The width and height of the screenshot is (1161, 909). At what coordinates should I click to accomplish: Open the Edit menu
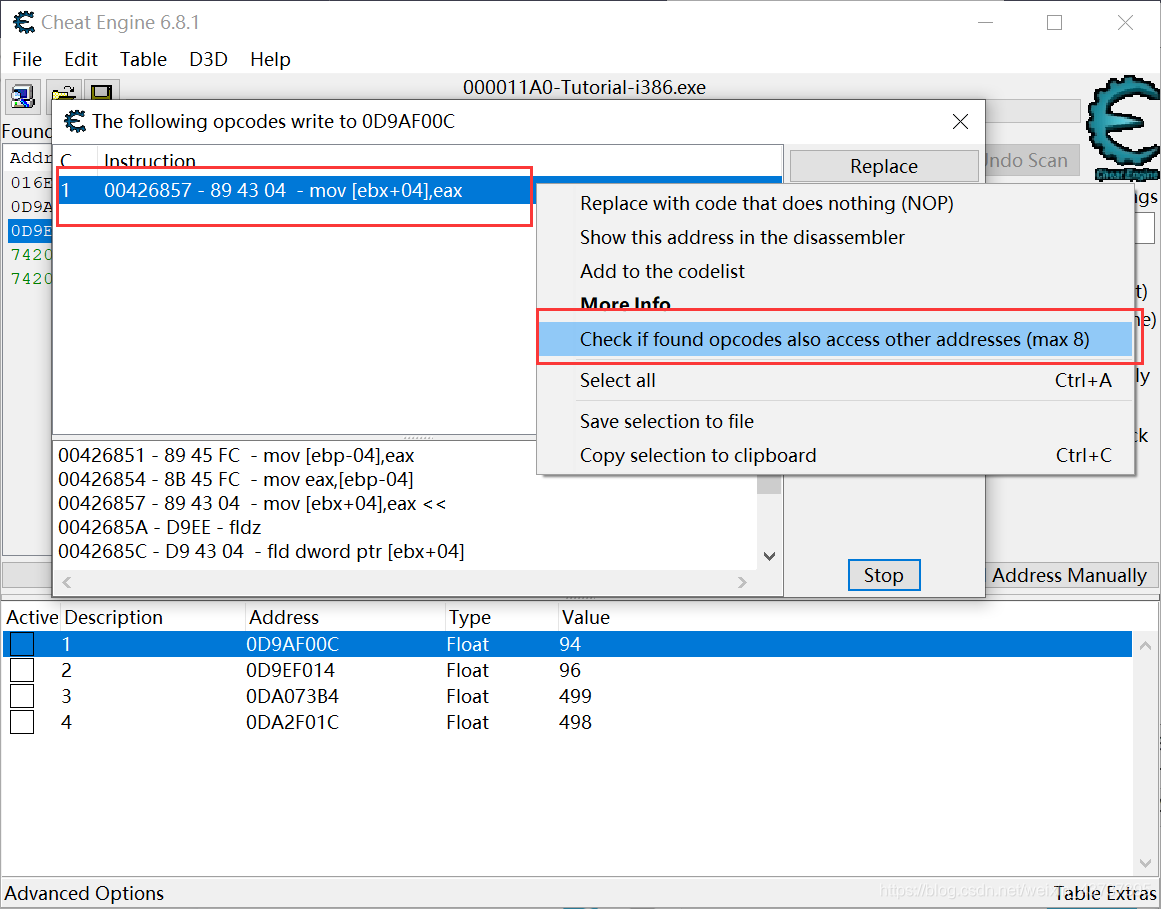tap(81, 59)
